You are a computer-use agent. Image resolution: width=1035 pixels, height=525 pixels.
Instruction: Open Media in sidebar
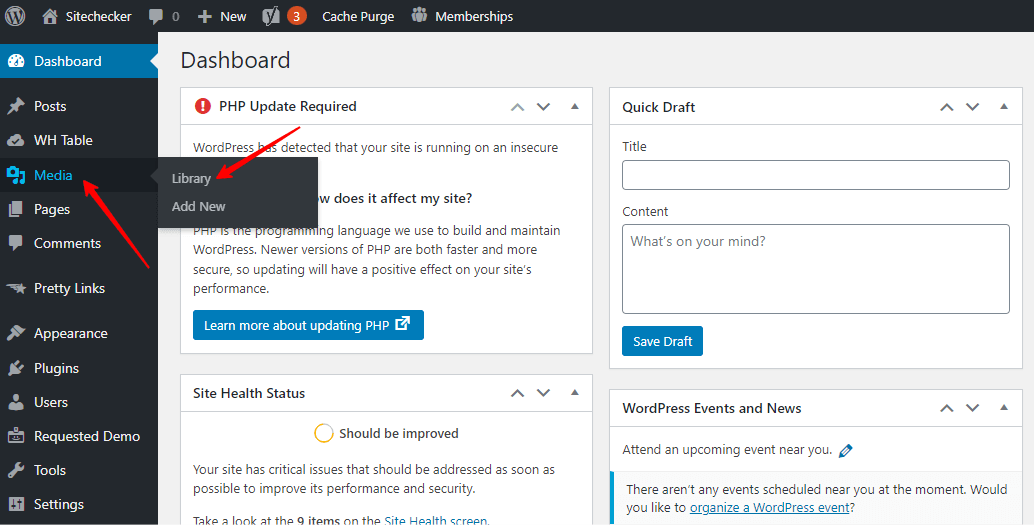pos(79,175)
